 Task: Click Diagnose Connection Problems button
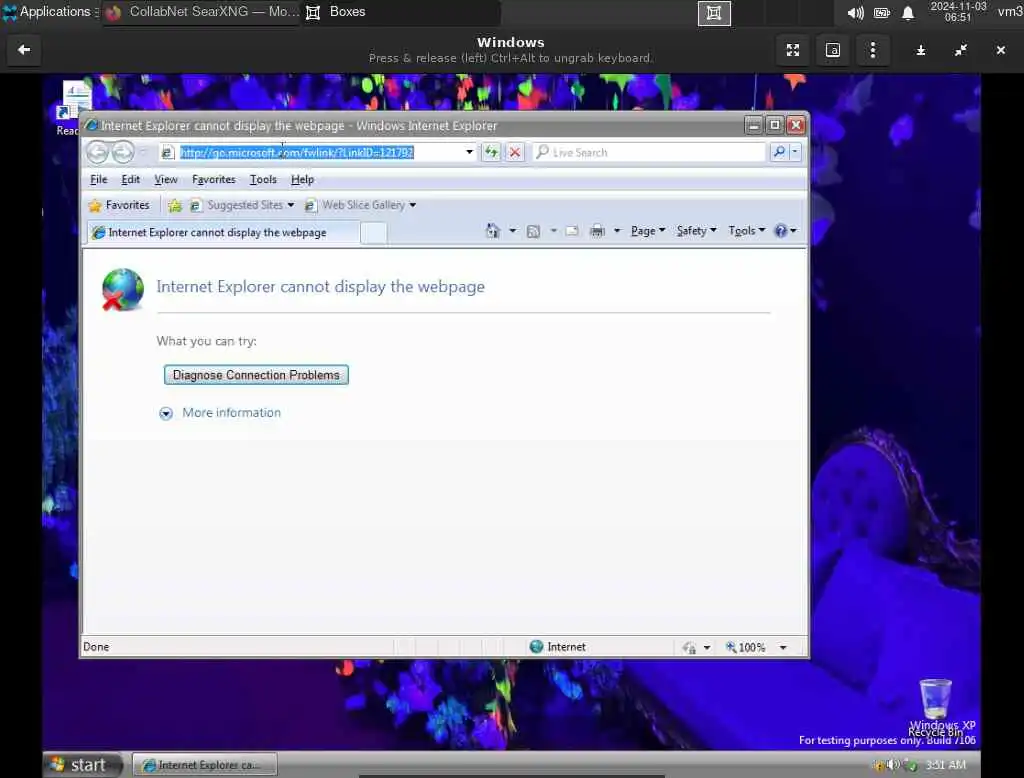[x=256, y=375]
